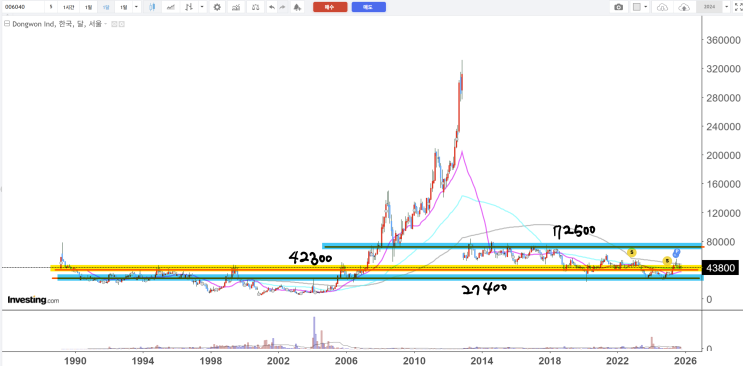
Task: Undo last chart action
Action: (x=272, y=7)
